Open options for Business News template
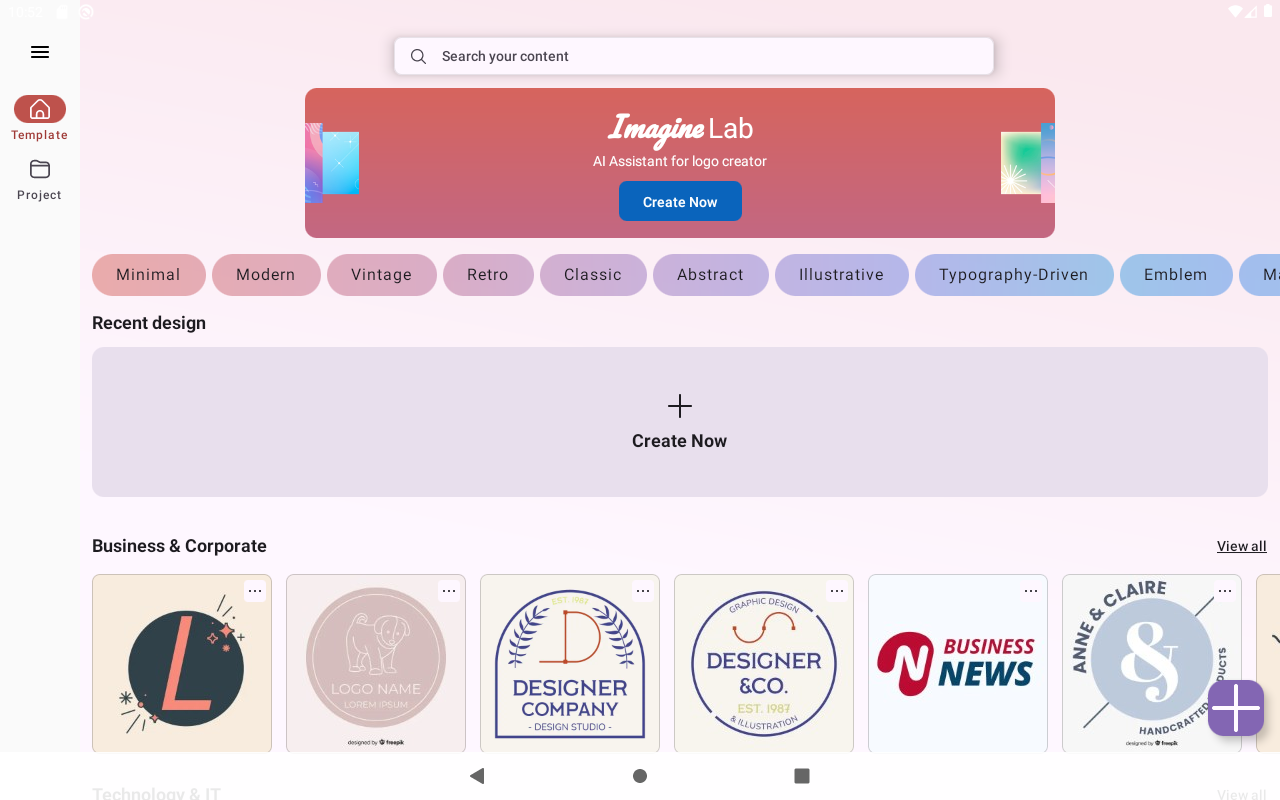The height and width of the screenshot is (800, 1280). pos(1031,591)
